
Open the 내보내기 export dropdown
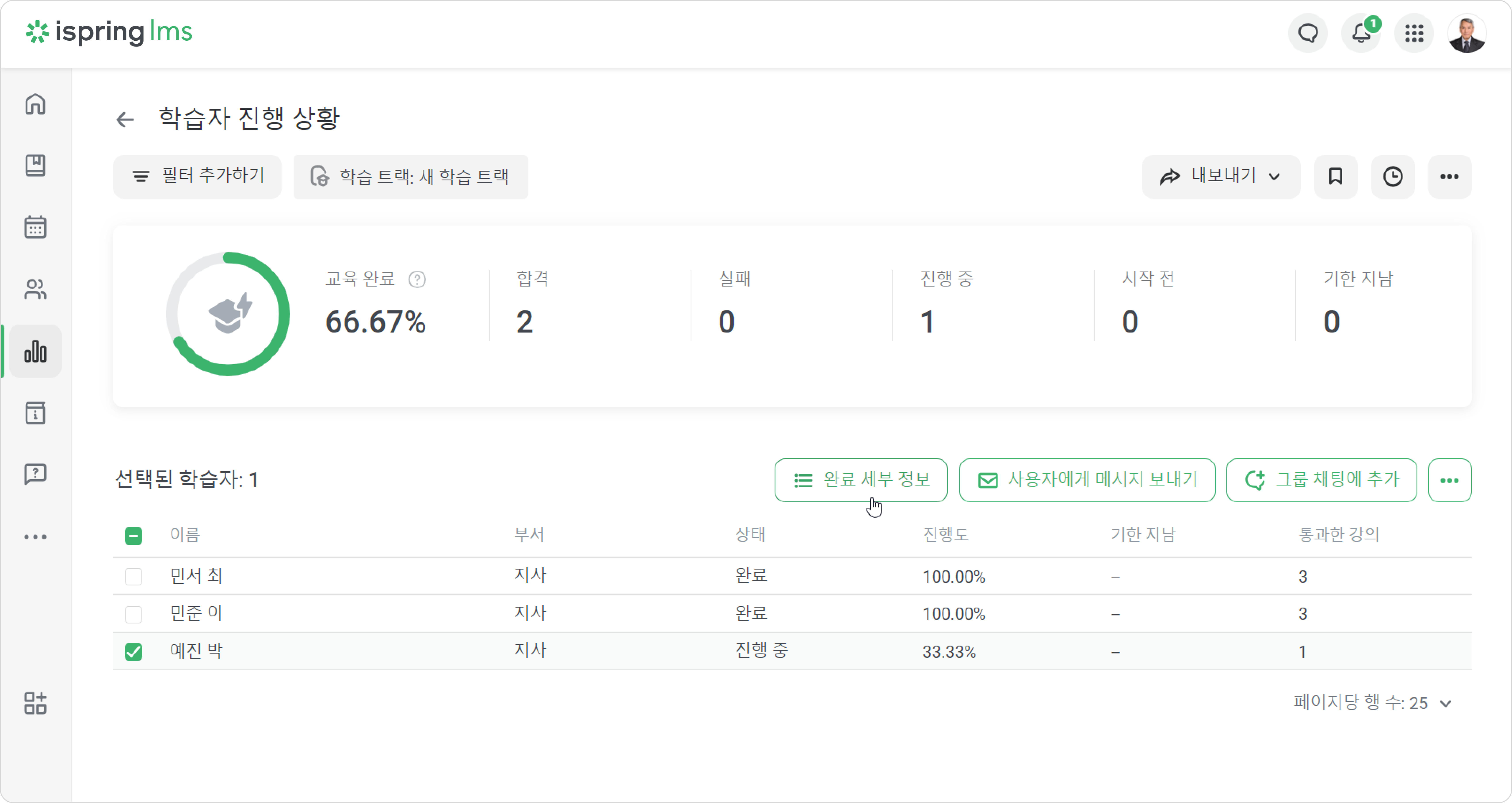pyautogui.click(x=1221, y=177)
